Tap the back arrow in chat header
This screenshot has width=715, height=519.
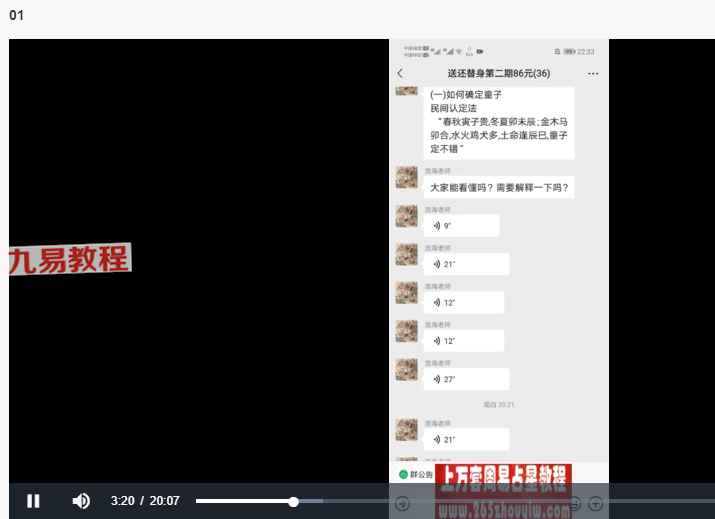pyautogui.click(x=400, y=73)
